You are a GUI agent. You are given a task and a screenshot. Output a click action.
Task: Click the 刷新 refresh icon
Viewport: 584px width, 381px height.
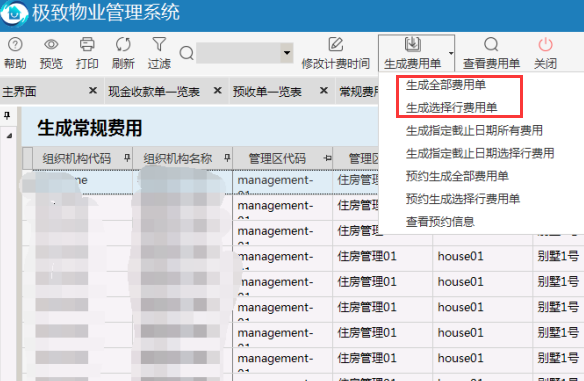point(123,44)
